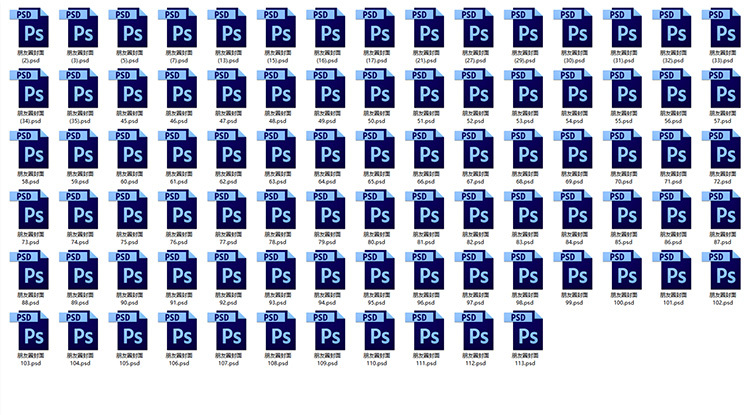Click the file name ending "(35).psd"
The height and width of the screenshot is (415, 750).
[80, 118]
